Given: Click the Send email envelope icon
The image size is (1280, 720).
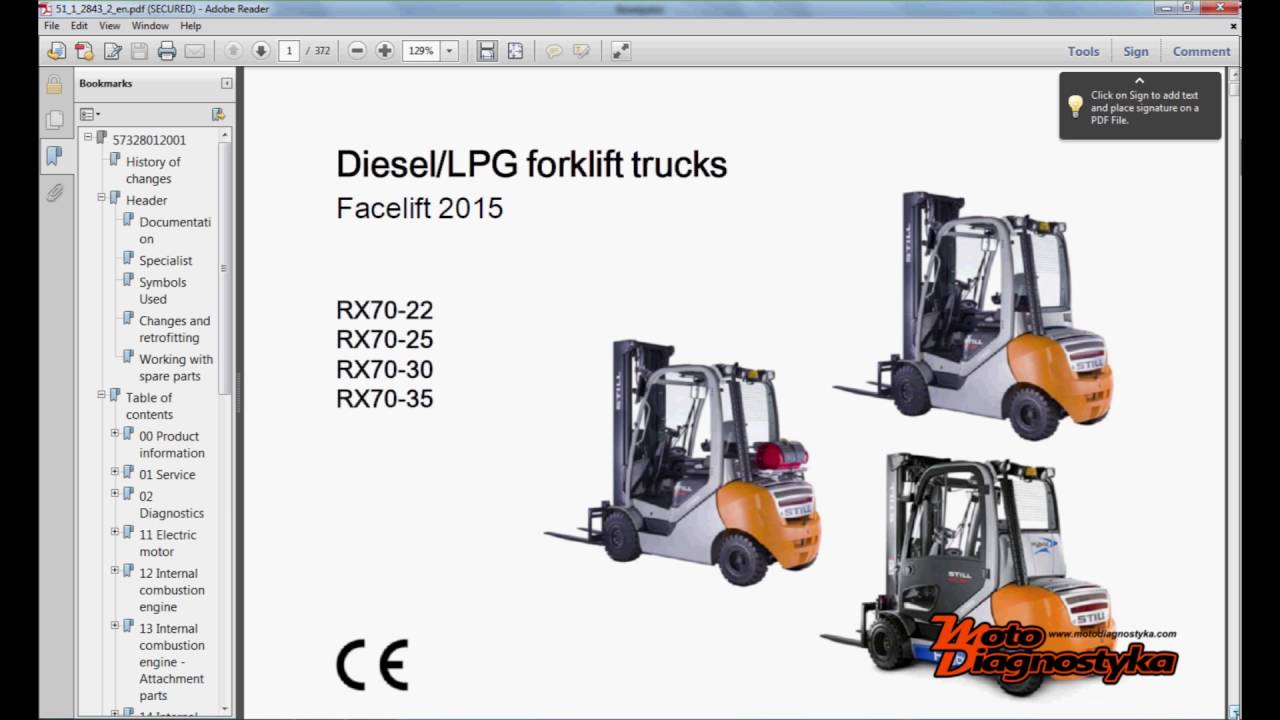Looking at the screenshot, I should coord(194,51).
